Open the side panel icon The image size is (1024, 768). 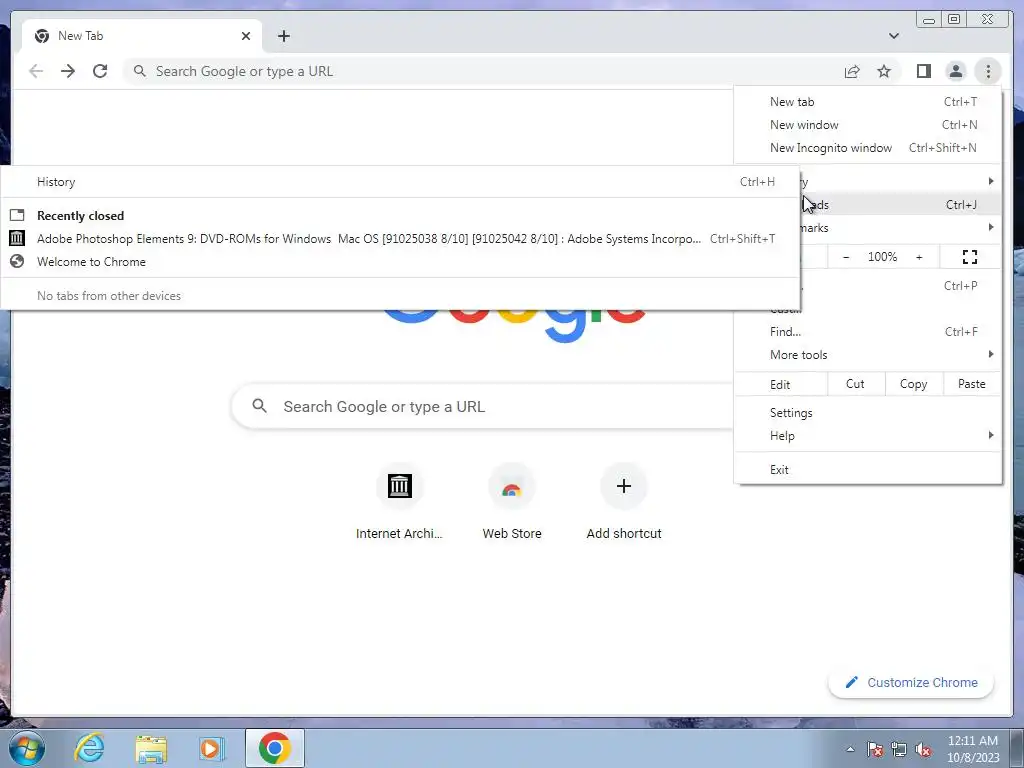(x=923, y=71)
